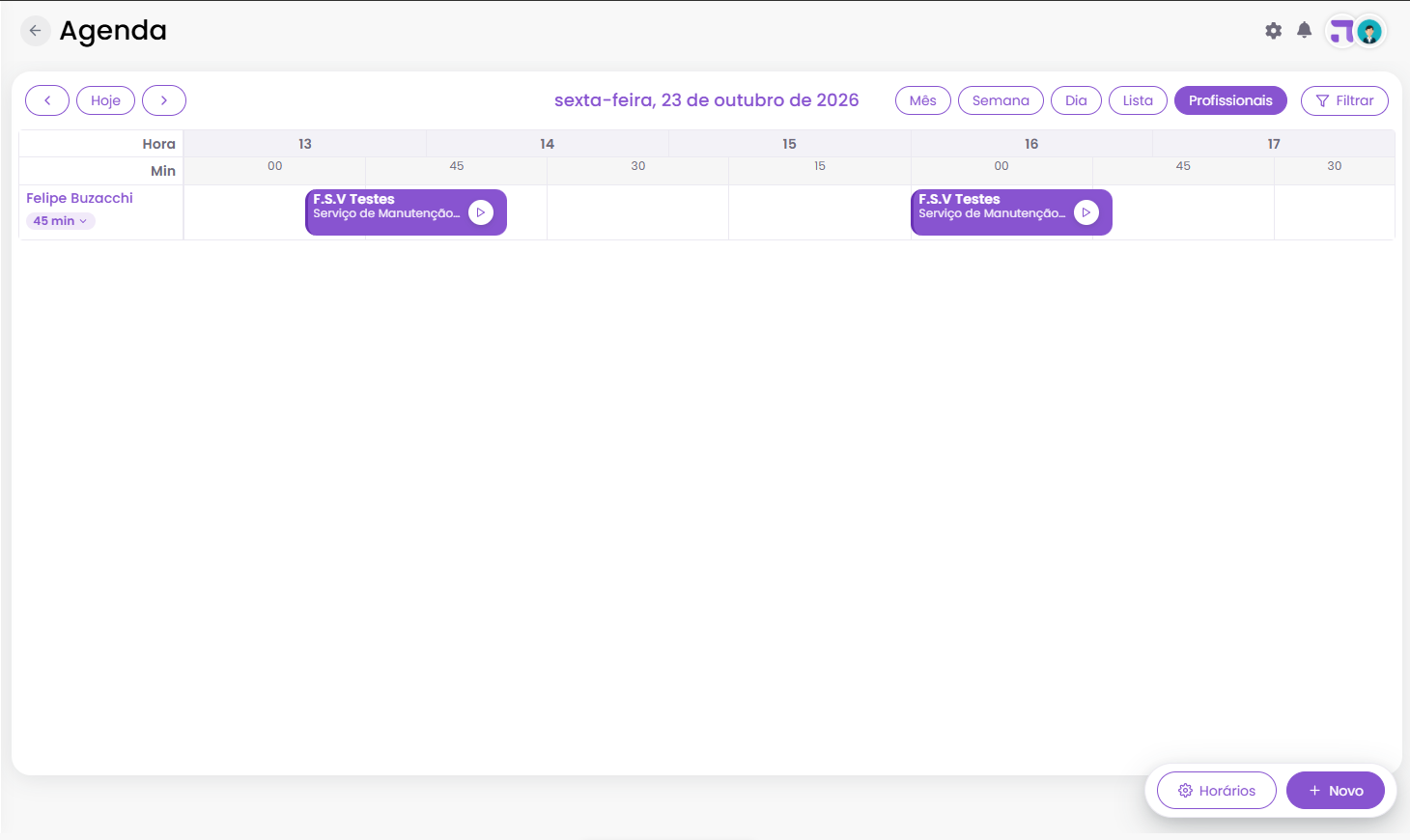Click the hour 15 column header
The width and height of the screenshot is (1410, 840).
(x=789, y=144)
